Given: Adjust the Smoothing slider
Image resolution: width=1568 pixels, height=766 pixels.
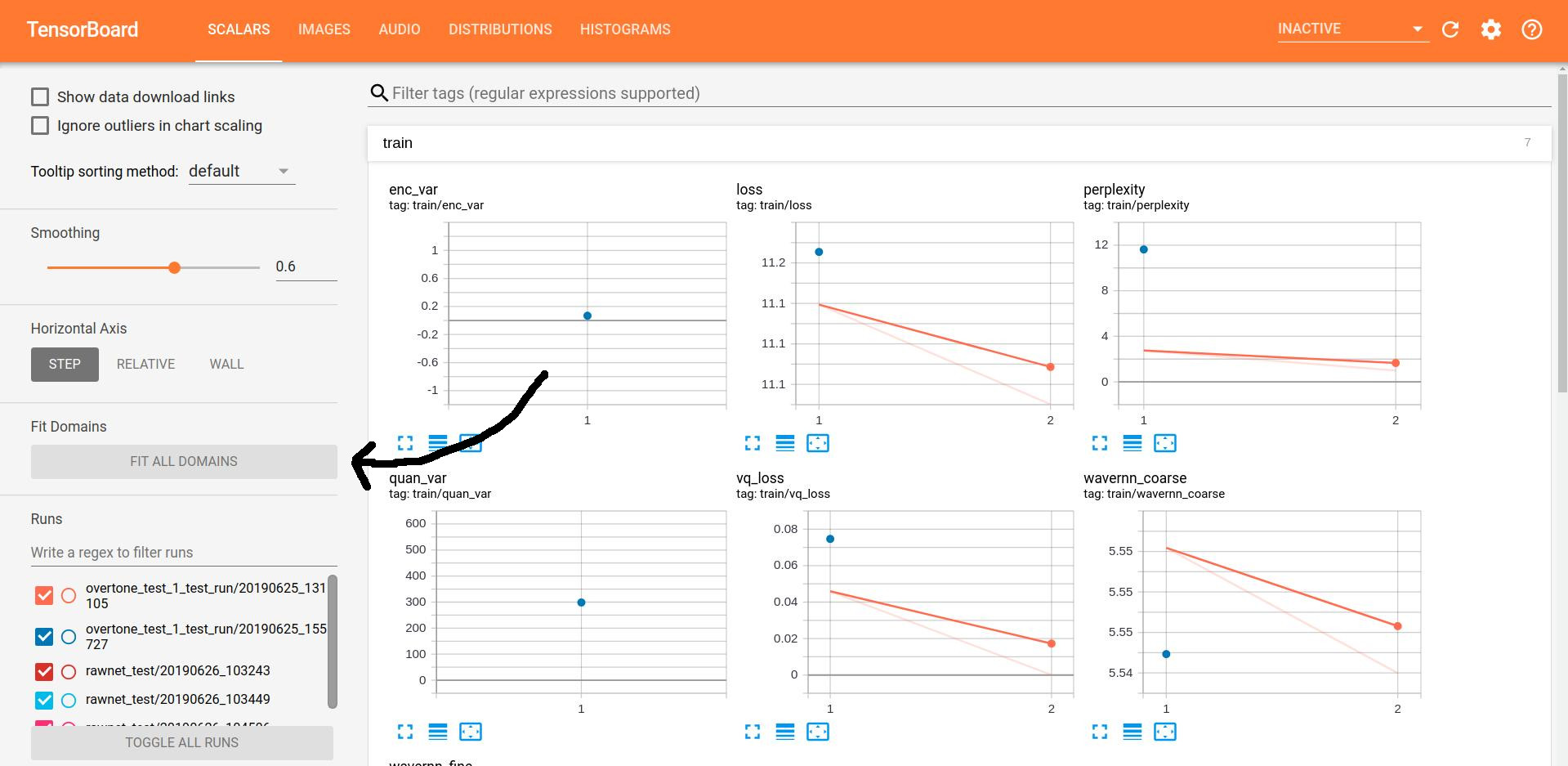Looking at the screenshot, I should point(174,267).
